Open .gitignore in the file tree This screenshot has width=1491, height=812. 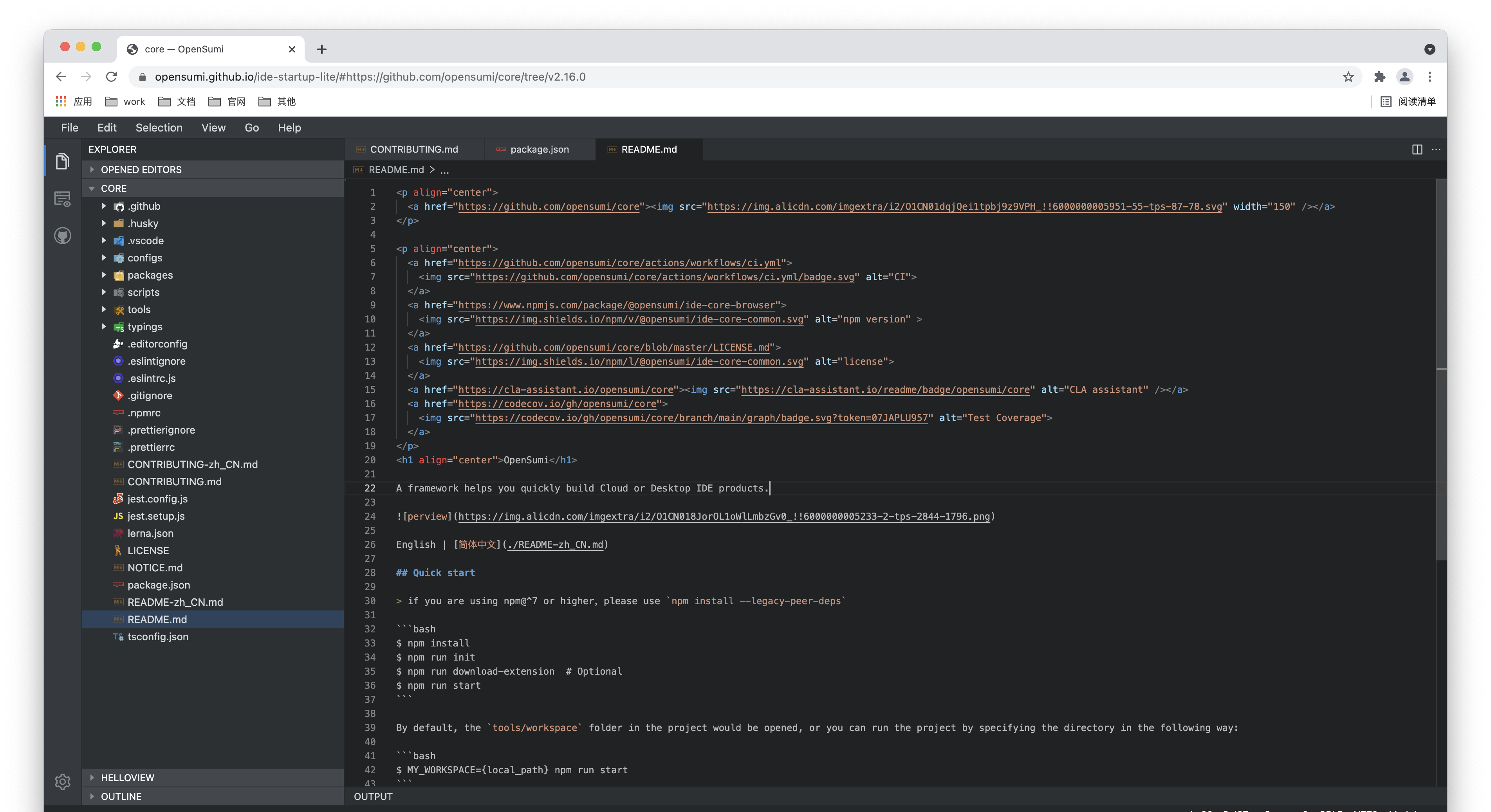tap(213, 396)
